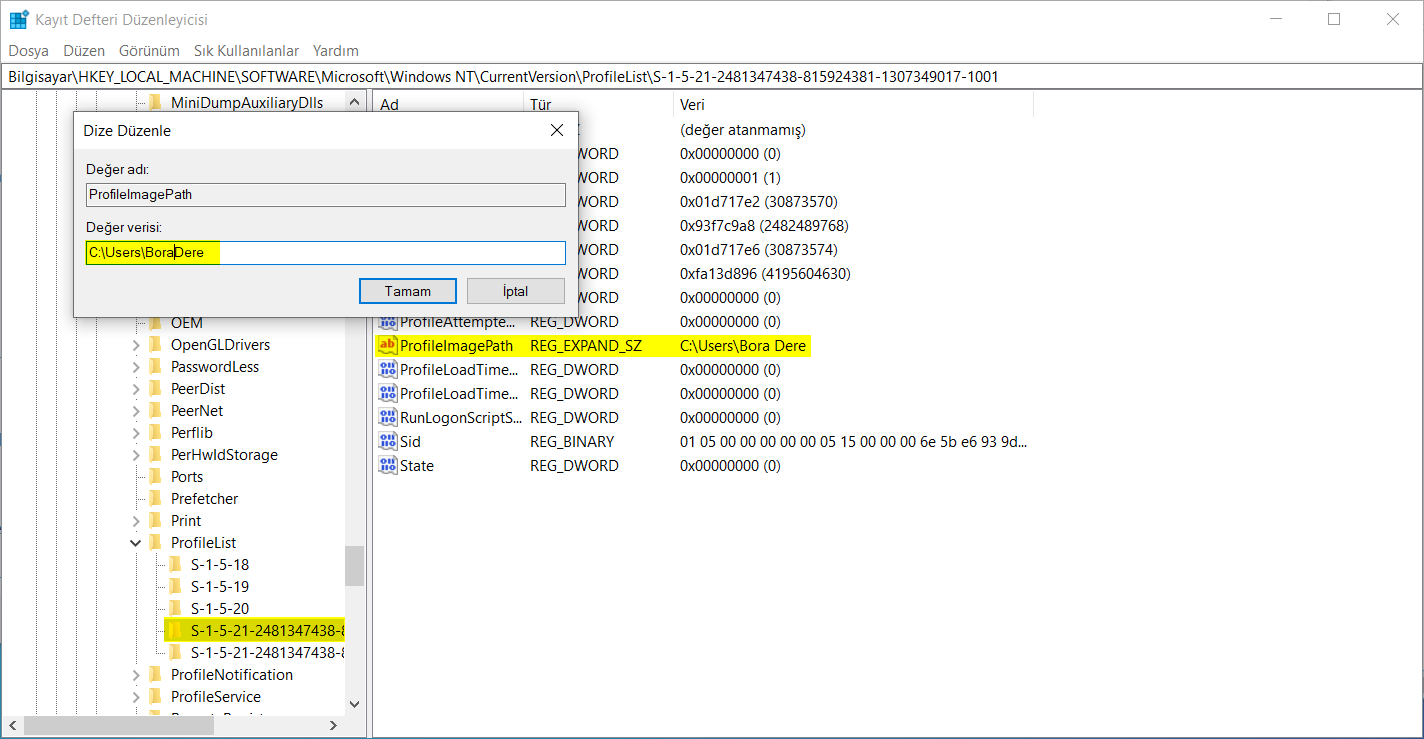Select the ProfileImagePath string value icon
This screenshot has height=739, width=1424.
[387, 346]
